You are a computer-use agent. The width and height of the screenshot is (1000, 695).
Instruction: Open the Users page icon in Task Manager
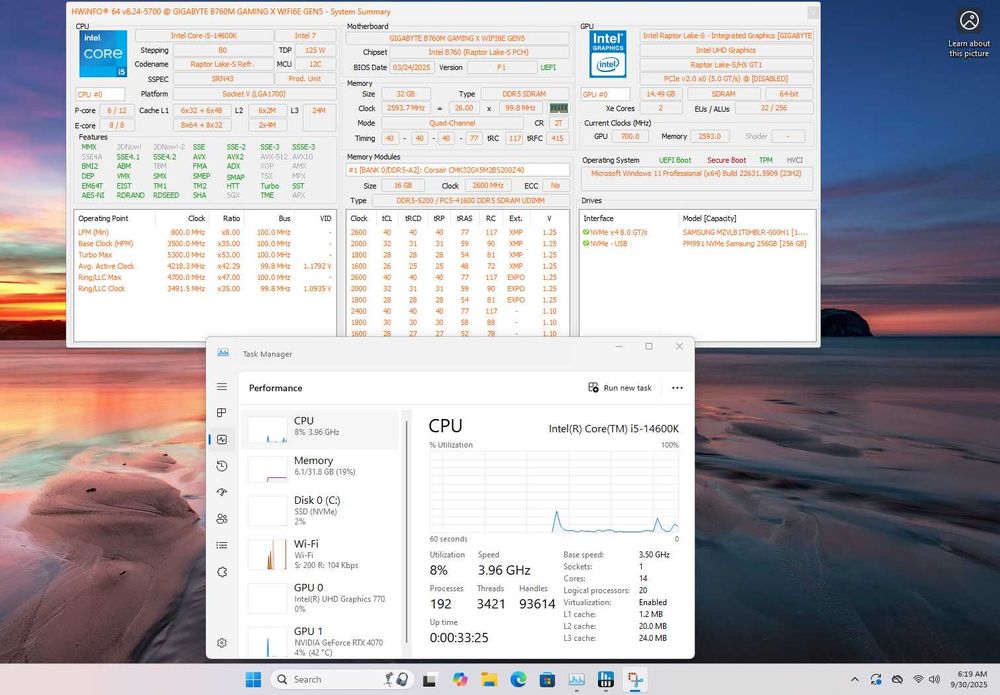pos(222,519)
